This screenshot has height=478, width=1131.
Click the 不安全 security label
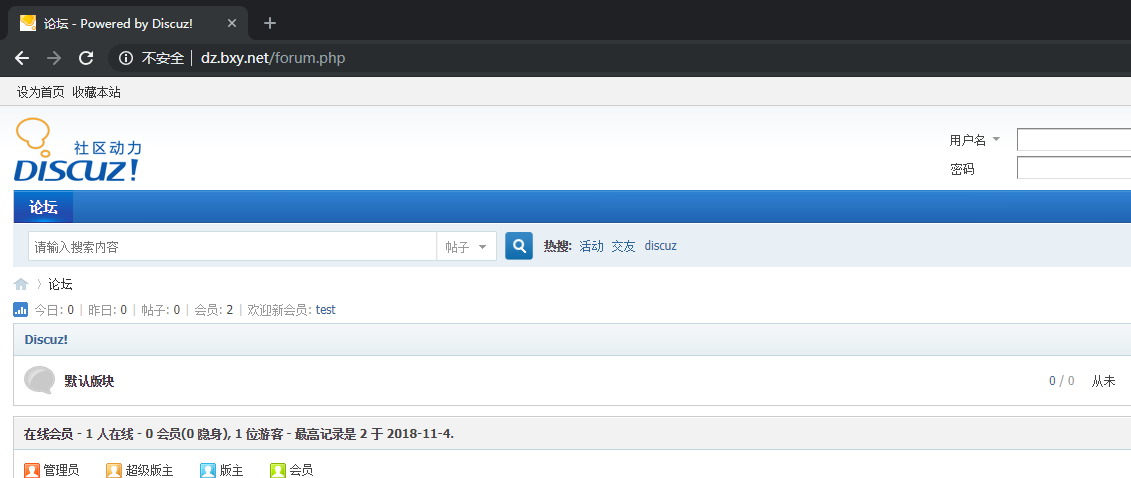162,58
